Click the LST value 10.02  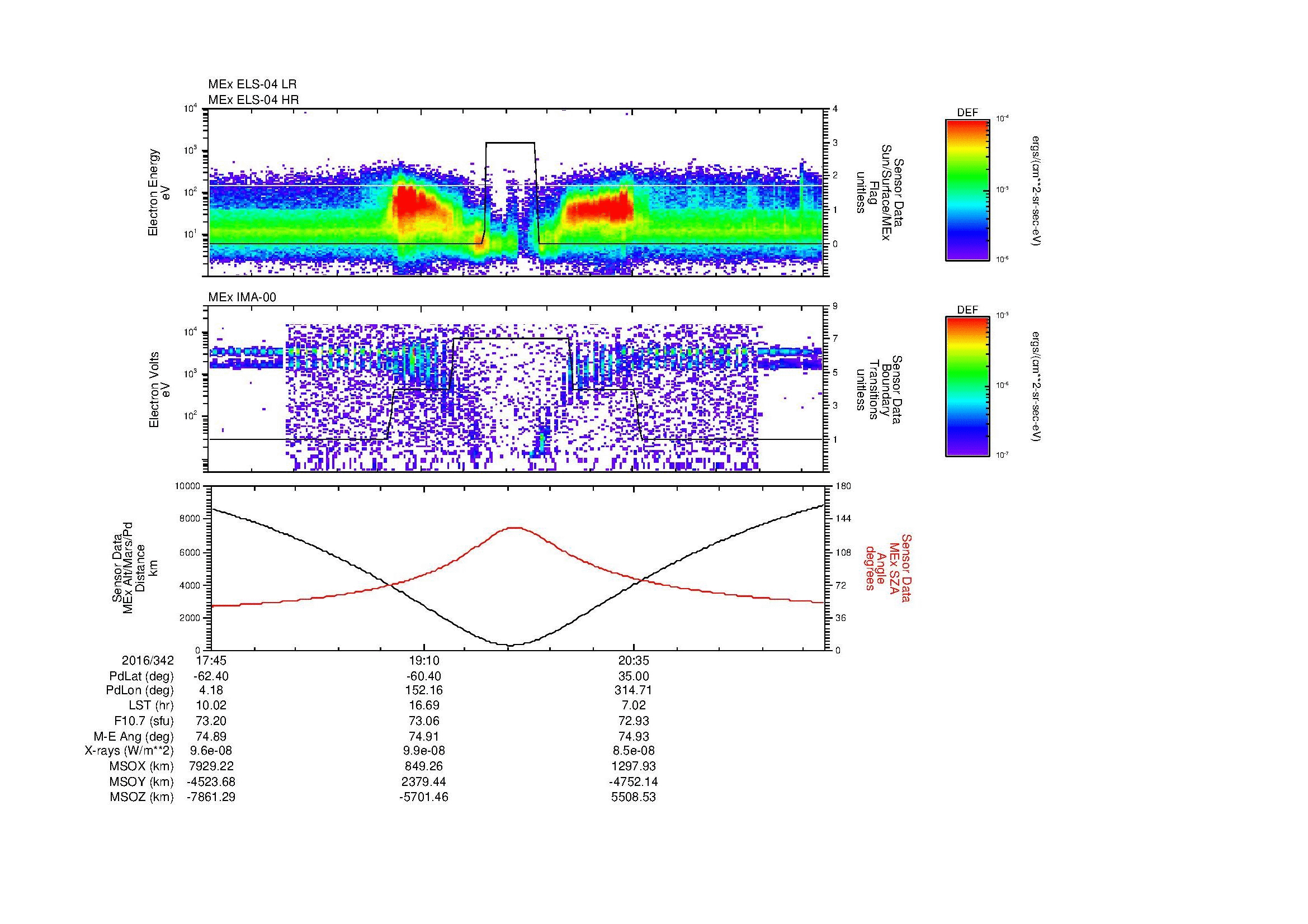coord(211,705)
